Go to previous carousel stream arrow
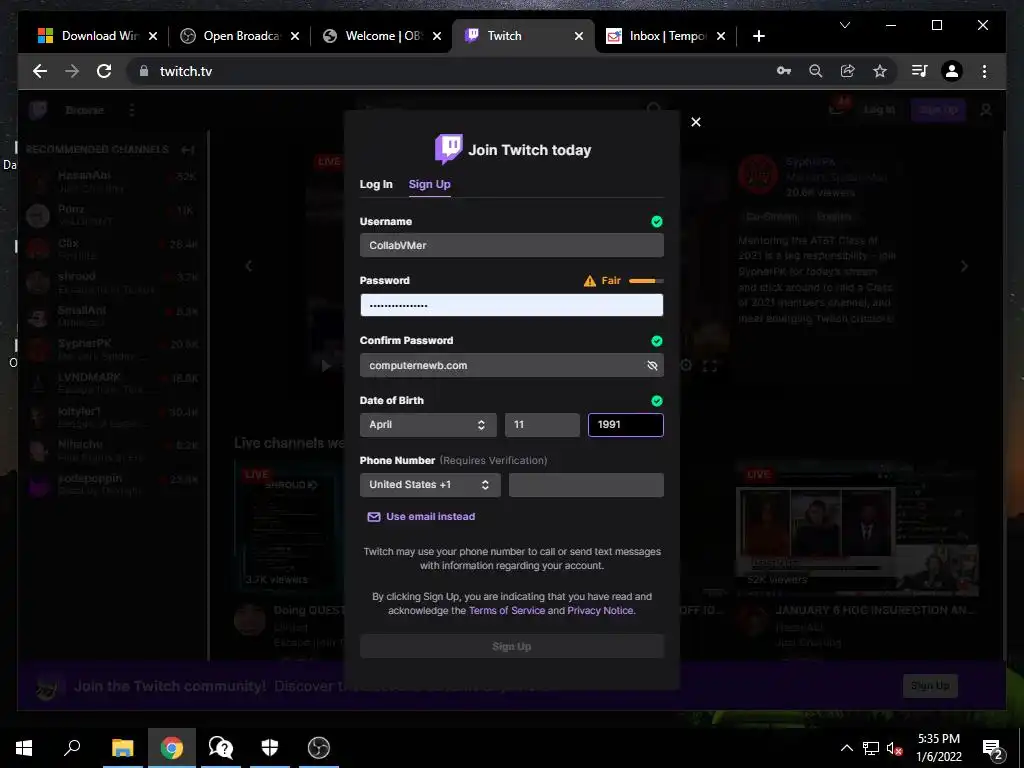This screenshot has height=768, width=1024. click(249, 266)
